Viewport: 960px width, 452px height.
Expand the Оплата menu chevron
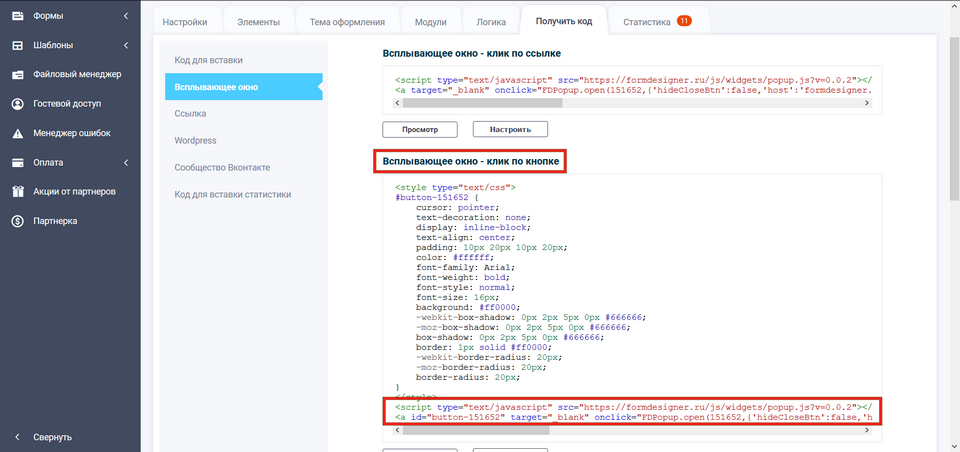point(125,162)
